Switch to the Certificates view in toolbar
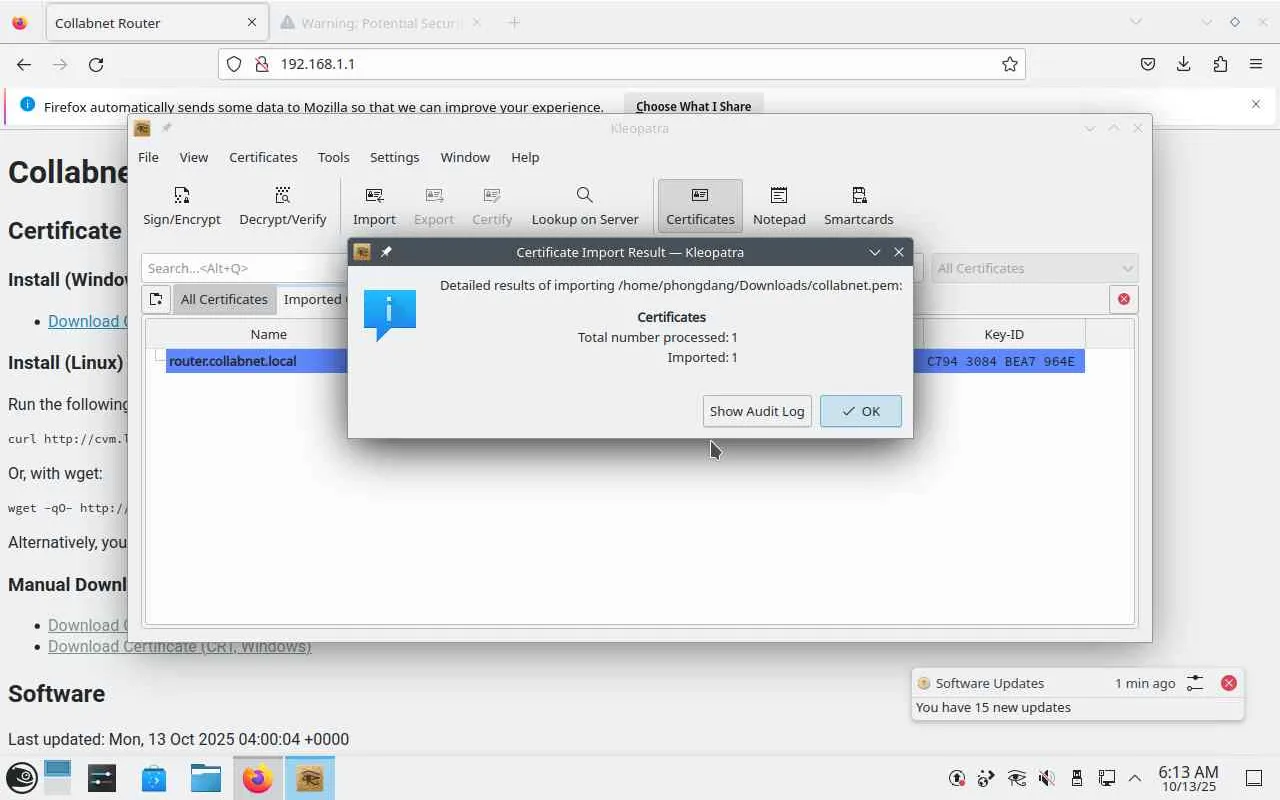This screenshot has width=1280, height=800. tap(700, 206)
